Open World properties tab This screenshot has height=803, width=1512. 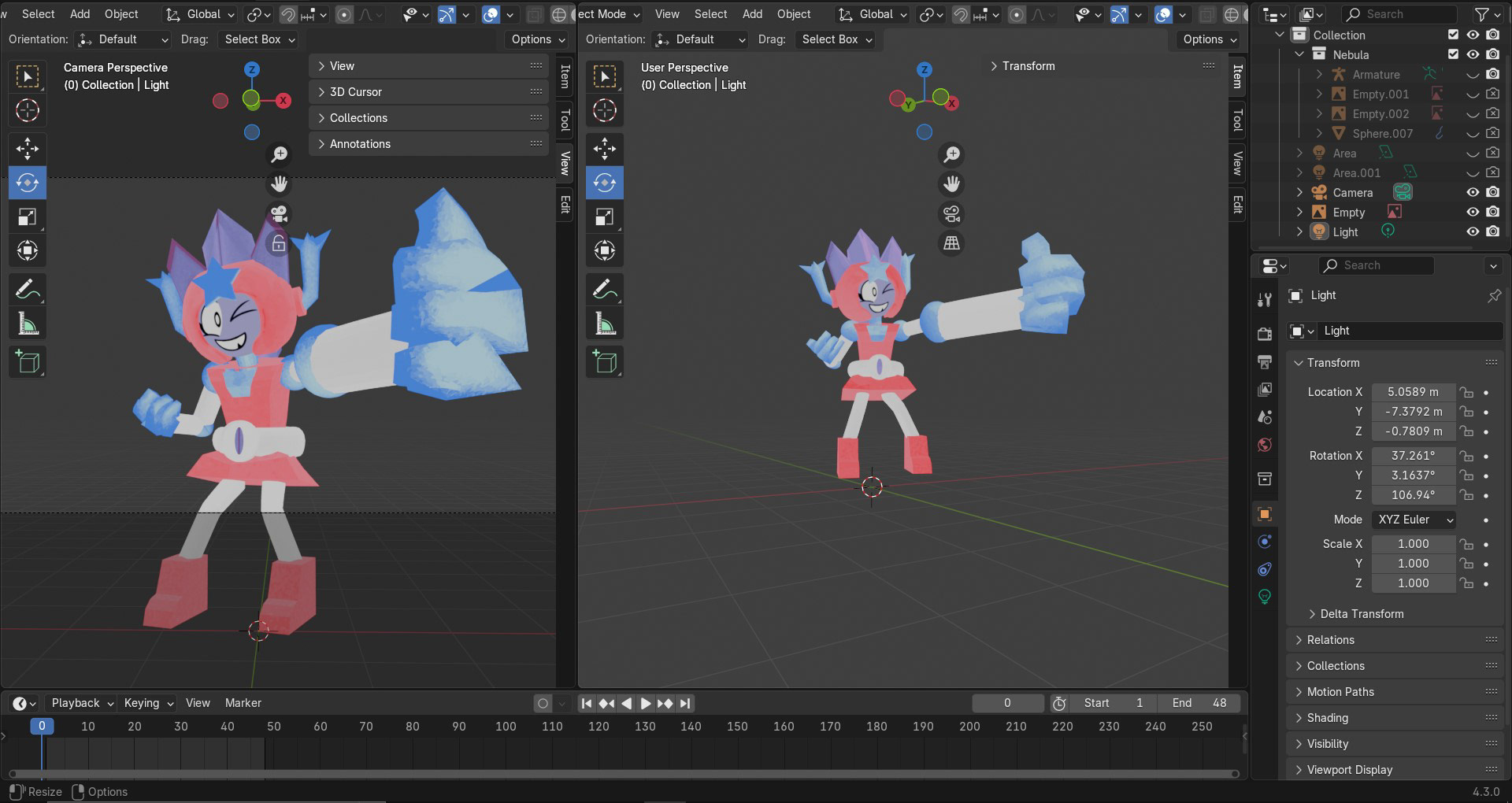click(x=1265, y=445)
